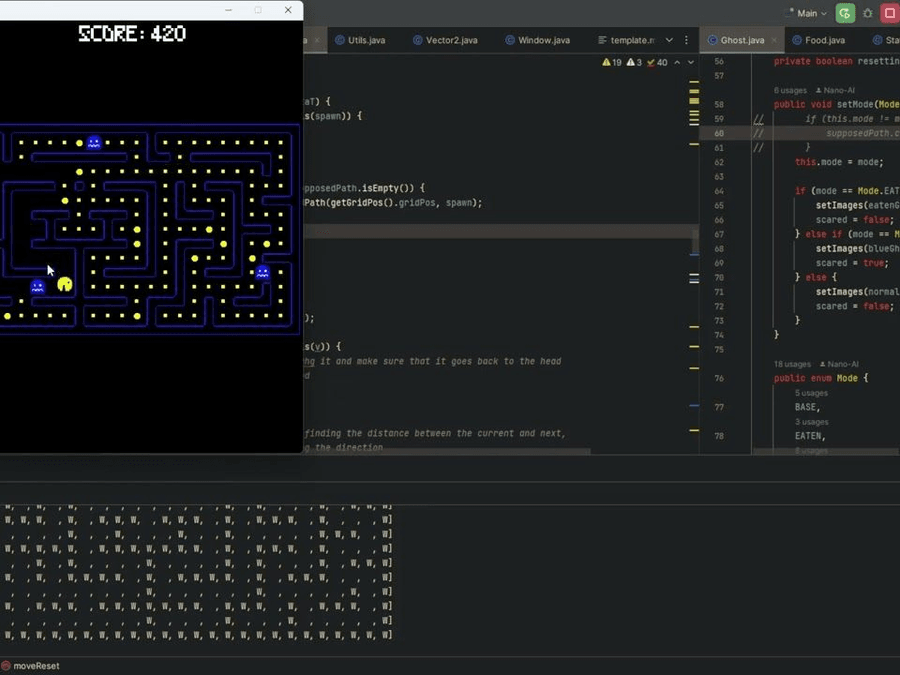Click the horizontal scrollbar of the left editor
900x675 pixels.
point(447,452)
